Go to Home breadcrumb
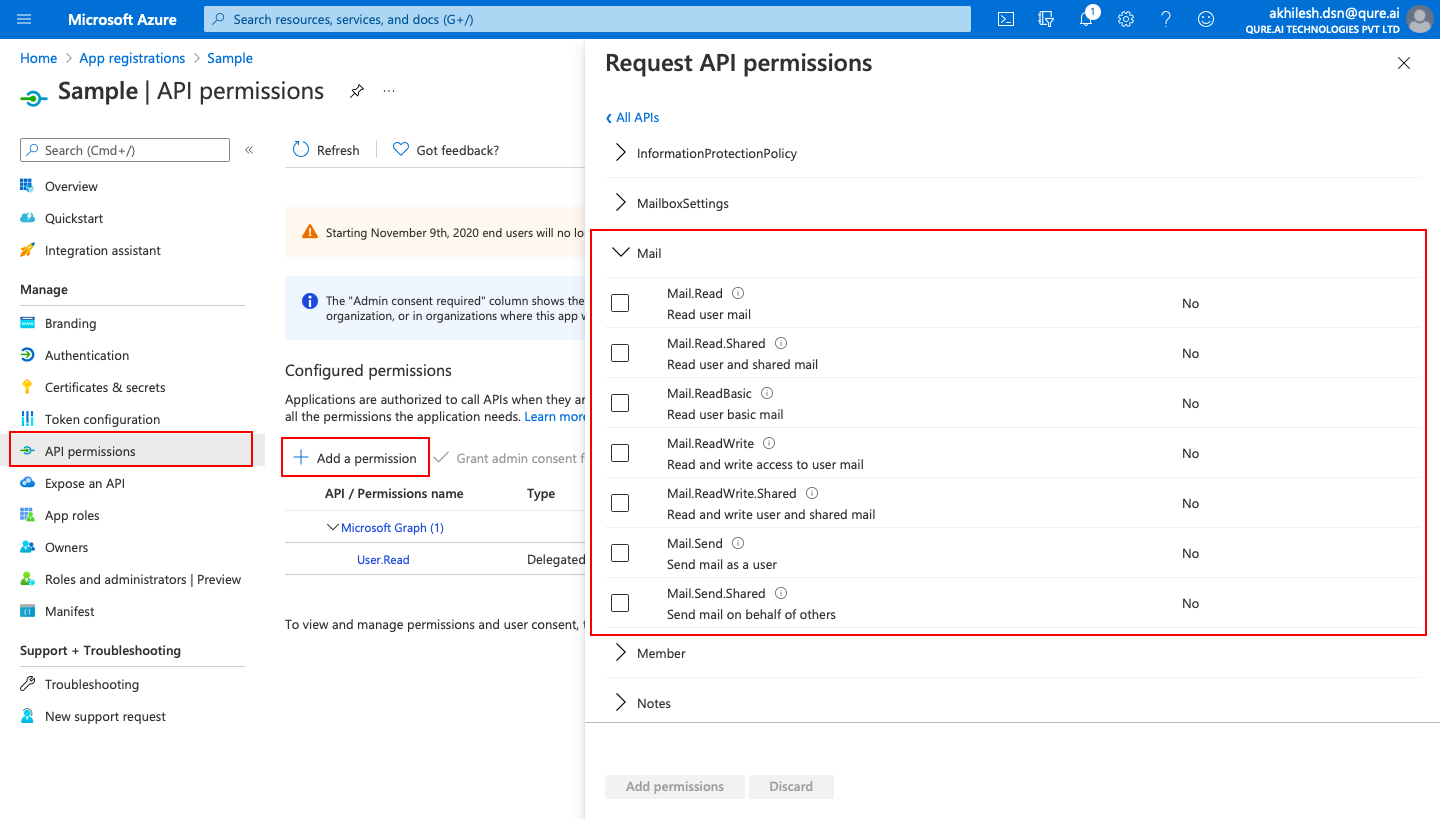 (x=38, y=58)
